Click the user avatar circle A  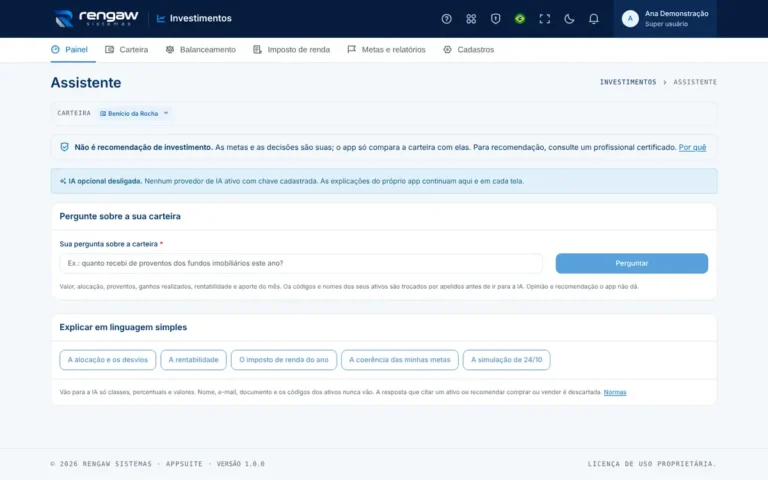pos(630,19)
